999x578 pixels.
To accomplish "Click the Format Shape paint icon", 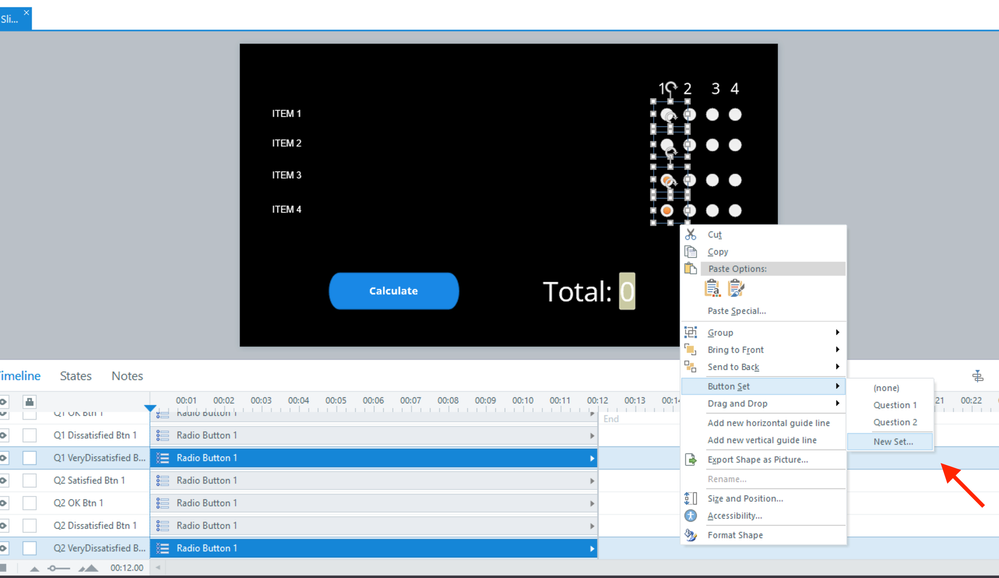I will (x=691, y=535).
